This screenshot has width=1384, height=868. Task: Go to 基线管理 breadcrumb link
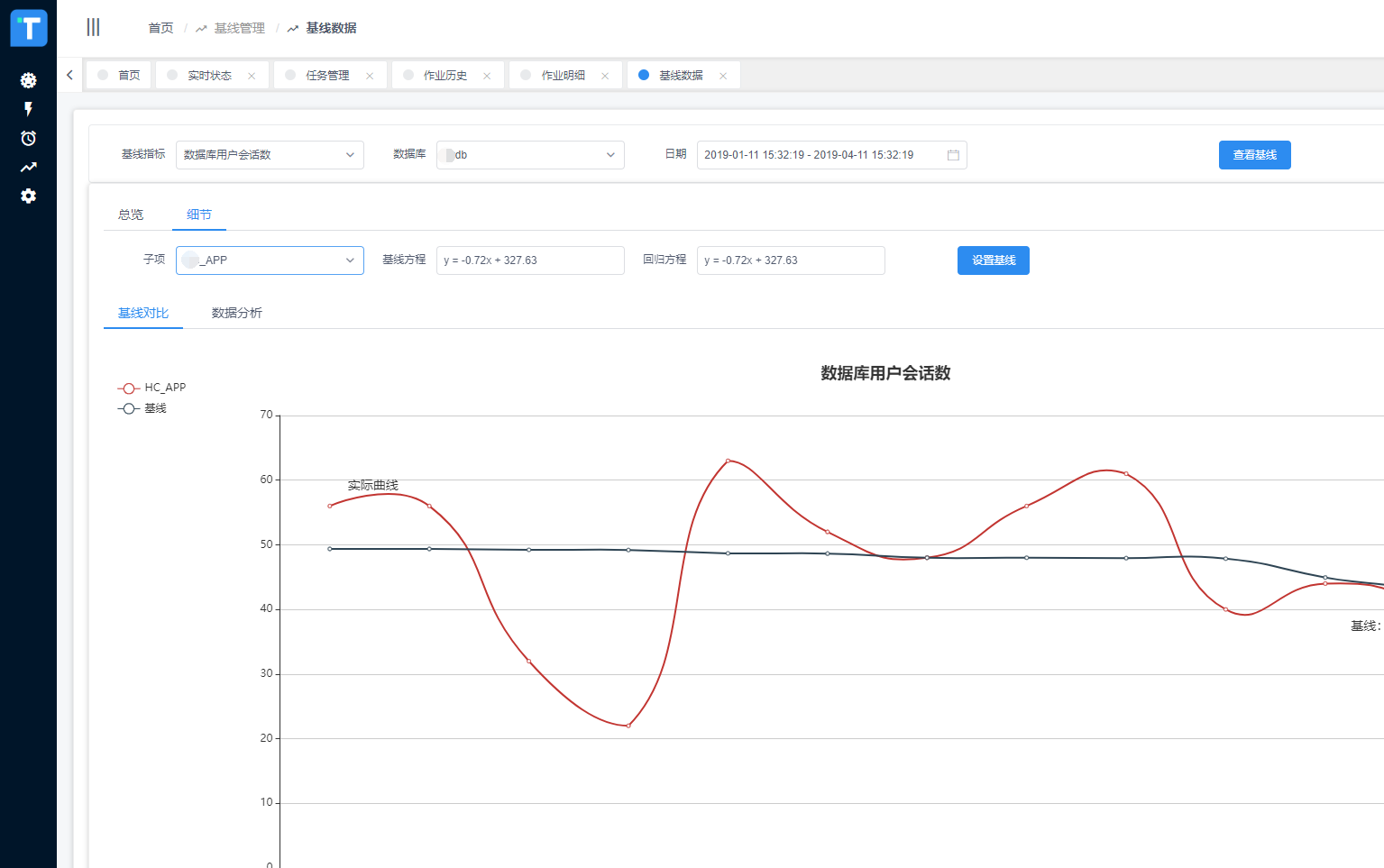point(239,28)
